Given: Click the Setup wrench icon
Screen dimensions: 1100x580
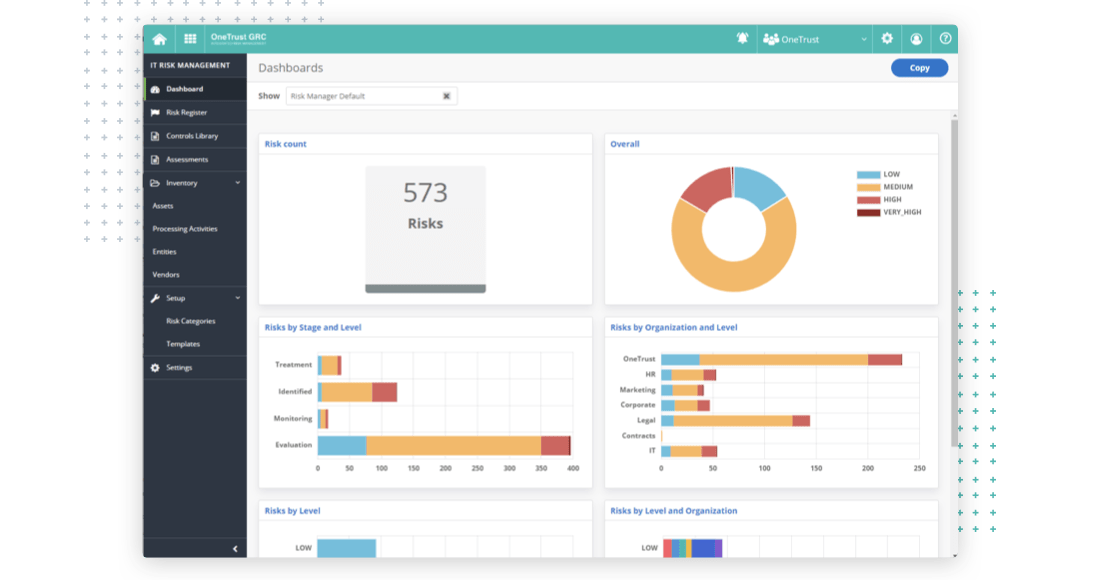Looking at the screenshot, I should click(x=155, y=299).
